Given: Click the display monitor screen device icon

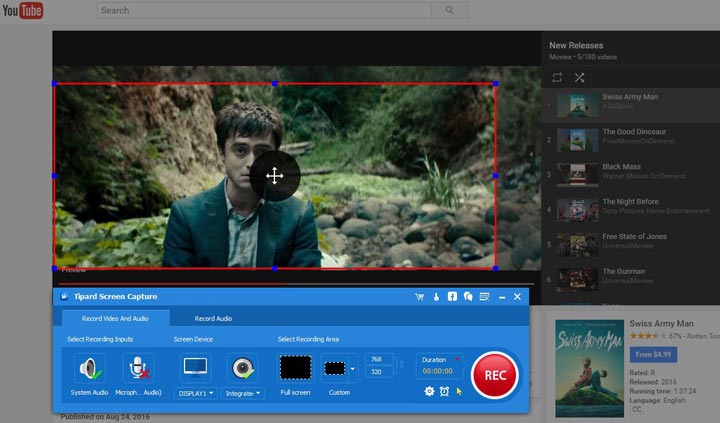Looking at the screenshot, I should [x=195, y=367].
